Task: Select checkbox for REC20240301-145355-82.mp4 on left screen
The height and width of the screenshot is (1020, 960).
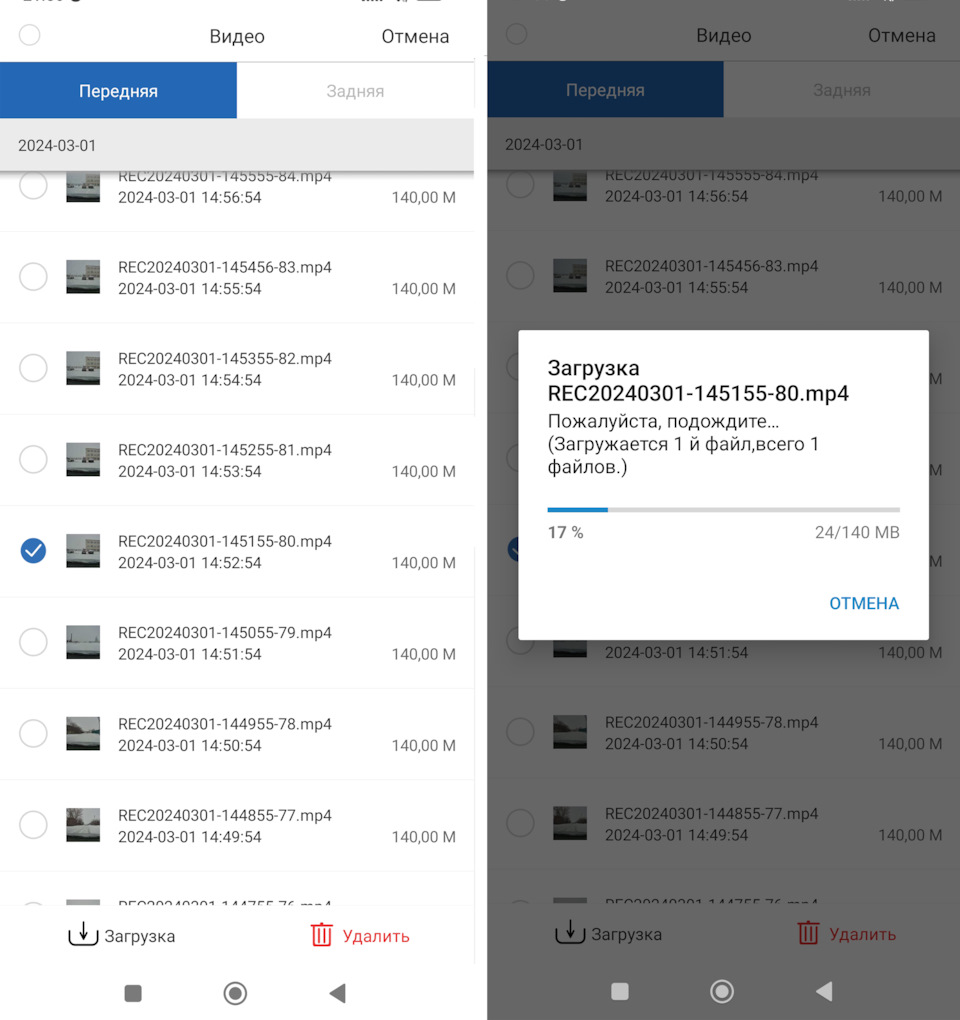Action: point(33,368)
